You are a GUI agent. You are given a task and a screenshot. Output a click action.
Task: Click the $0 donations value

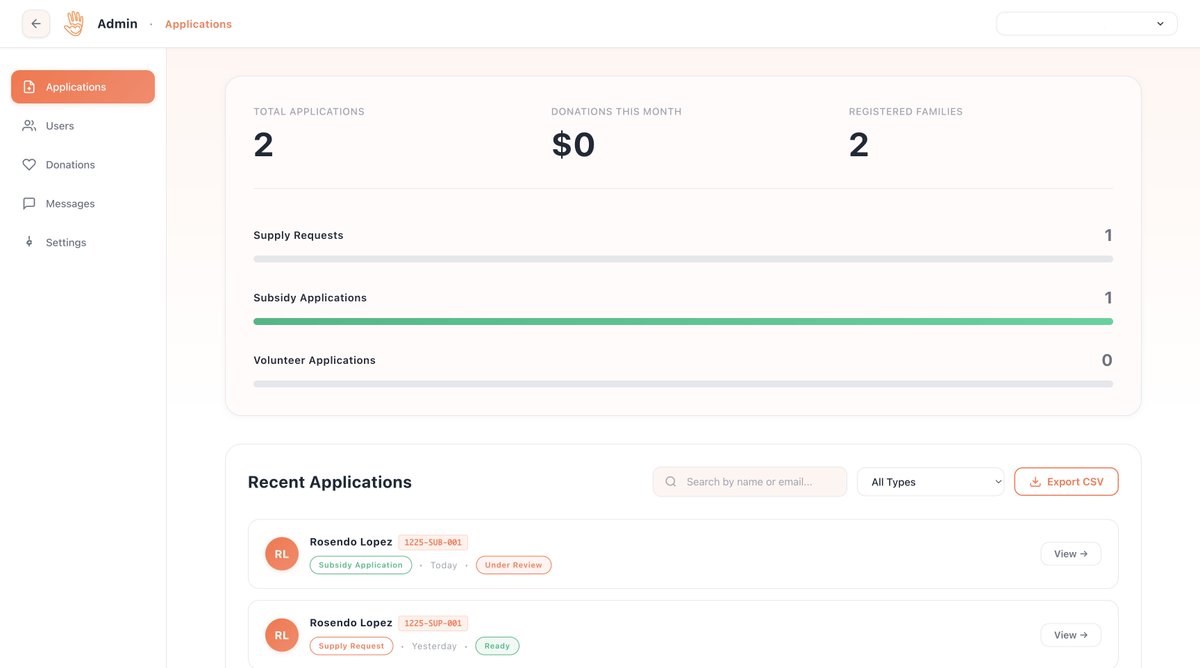point(573,145)
